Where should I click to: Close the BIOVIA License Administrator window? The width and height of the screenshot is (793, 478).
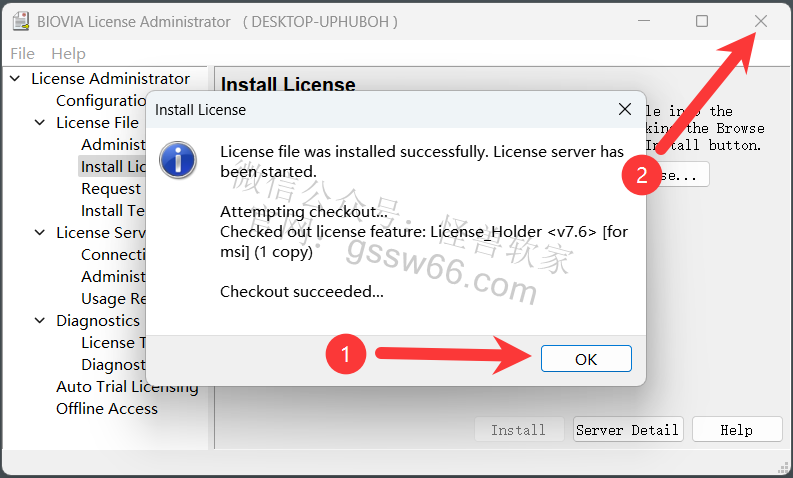(761, 21)
